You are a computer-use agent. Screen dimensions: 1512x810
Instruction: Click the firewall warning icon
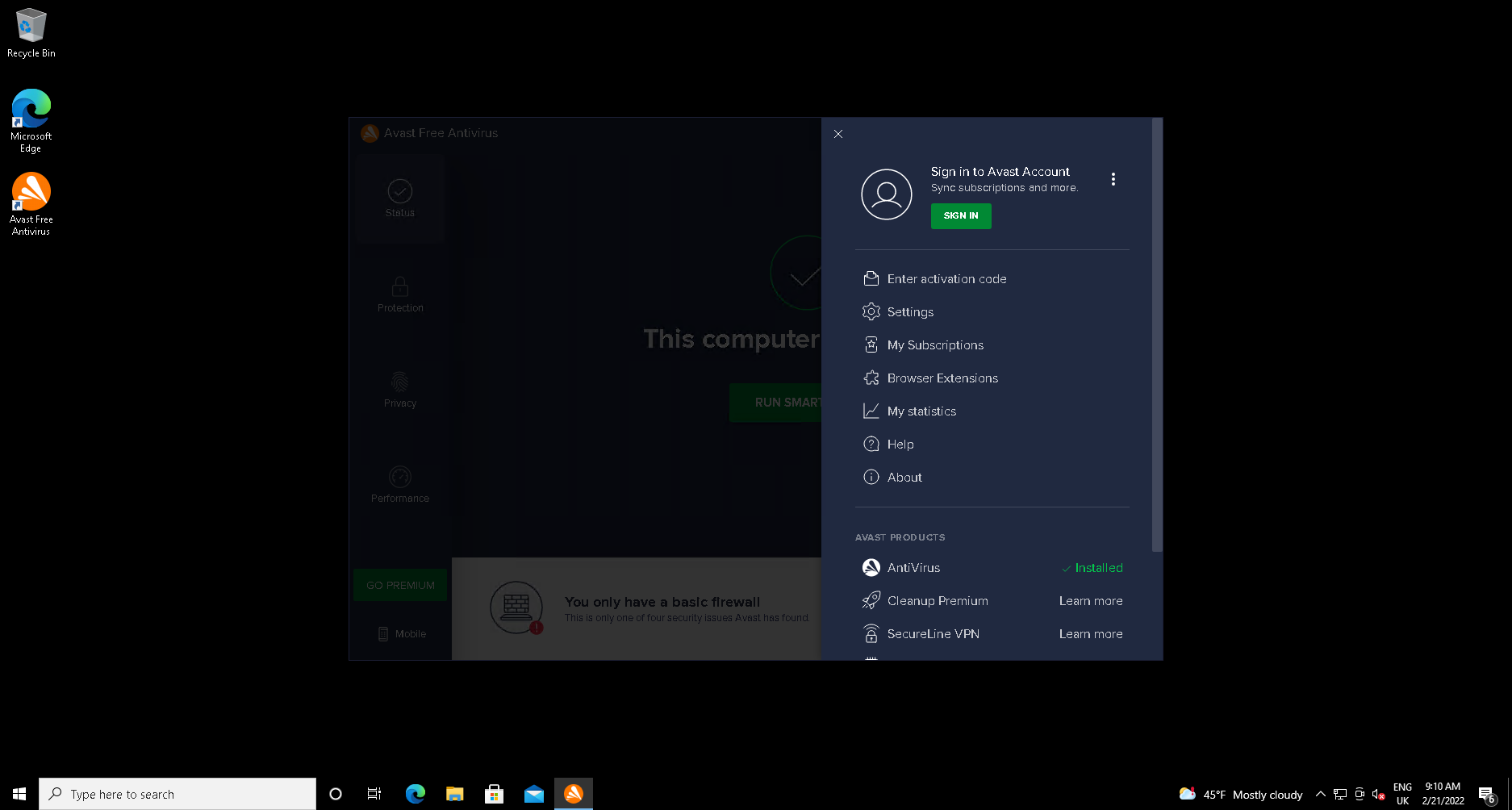pos(516,607)
